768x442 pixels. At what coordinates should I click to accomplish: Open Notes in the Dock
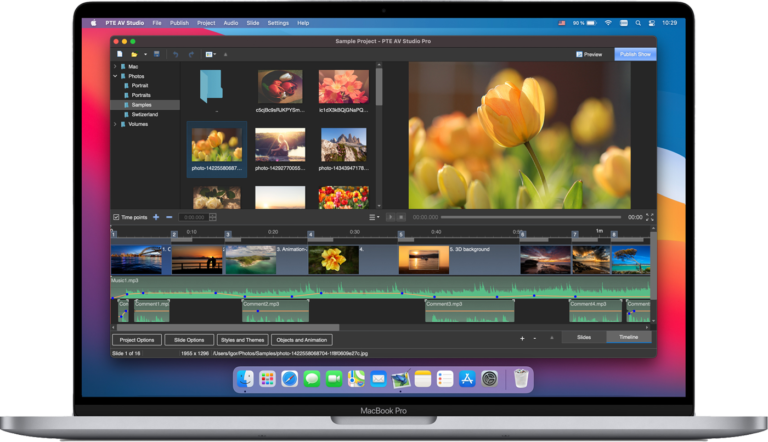[423, 379]
